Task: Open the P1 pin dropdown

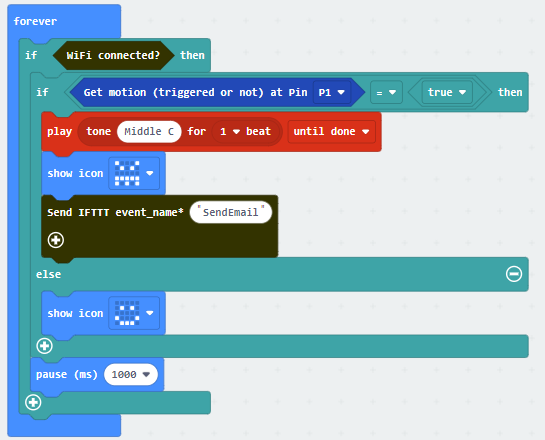Action: (332, 92)
